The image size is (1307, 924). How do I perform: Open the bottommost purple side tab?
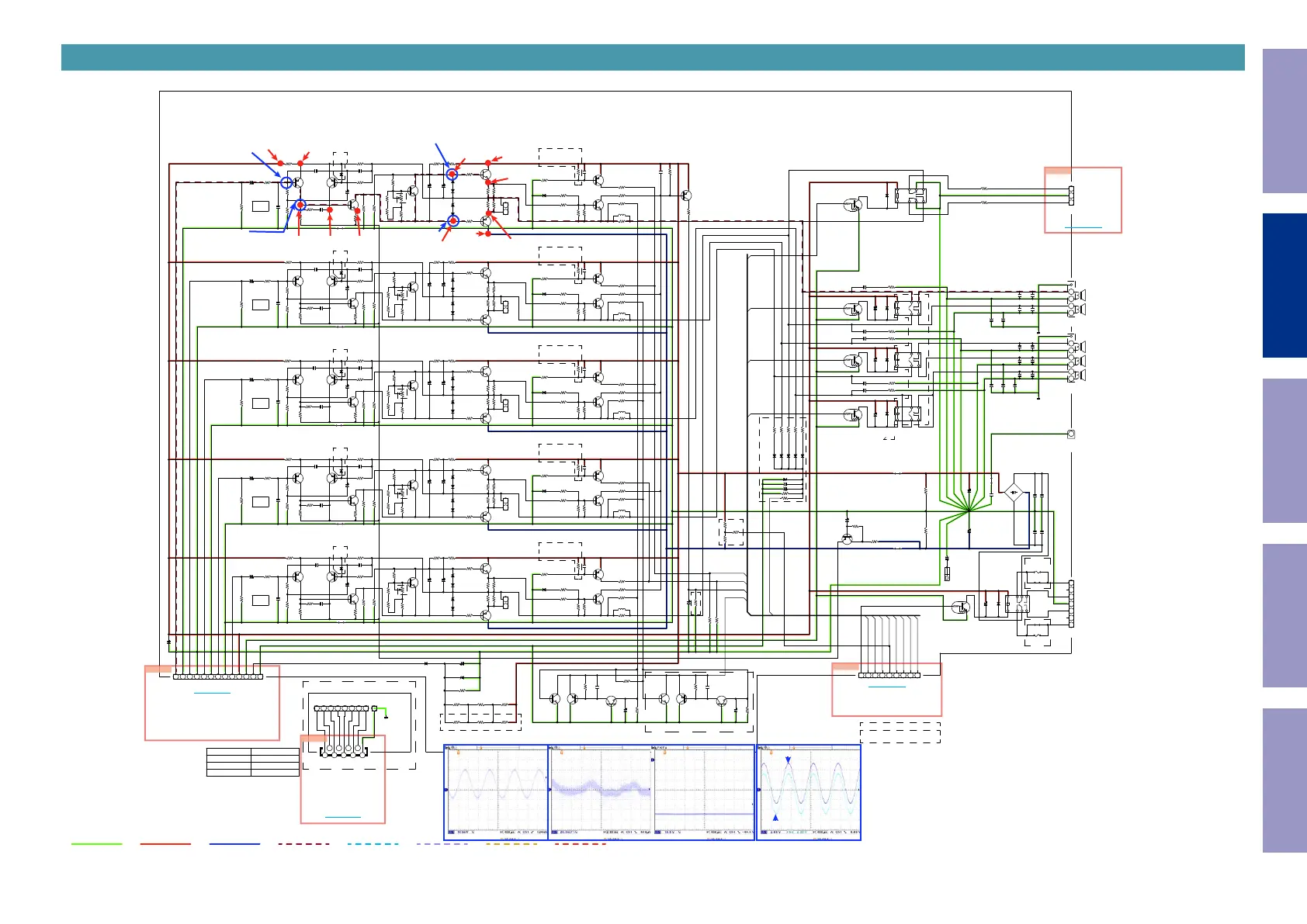pyautogui.click(x=1284, y=780)
